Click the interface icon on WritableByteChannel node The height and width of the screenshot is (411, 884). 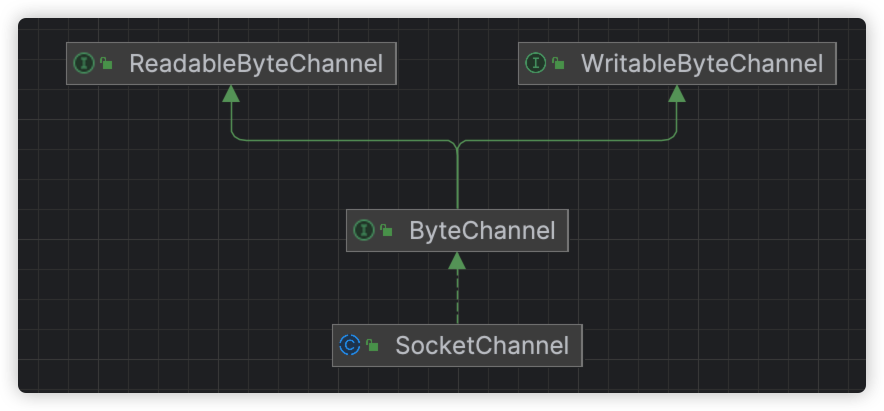point(536,63)
